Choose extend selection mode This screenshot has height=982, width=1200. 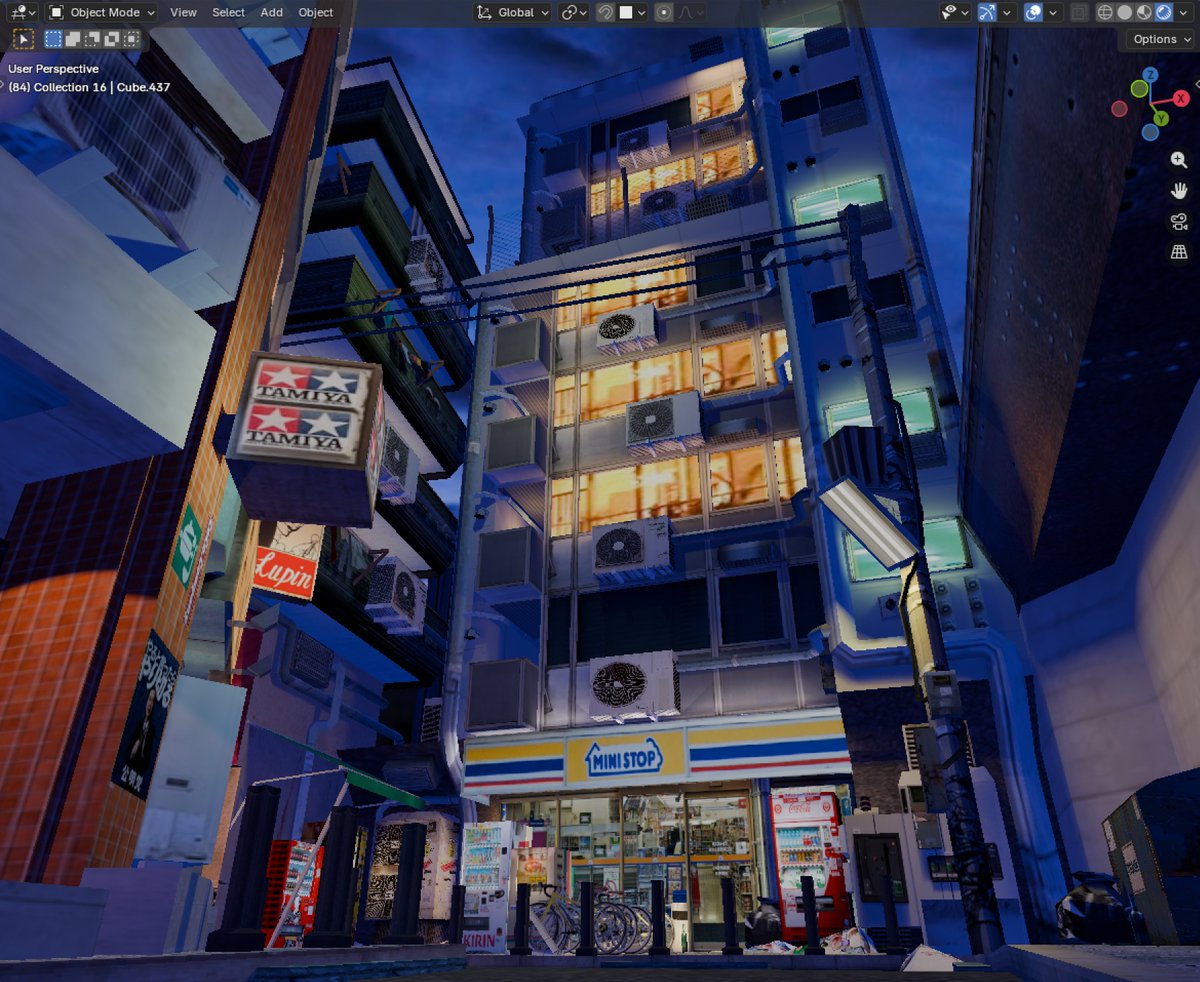[73, 39]
